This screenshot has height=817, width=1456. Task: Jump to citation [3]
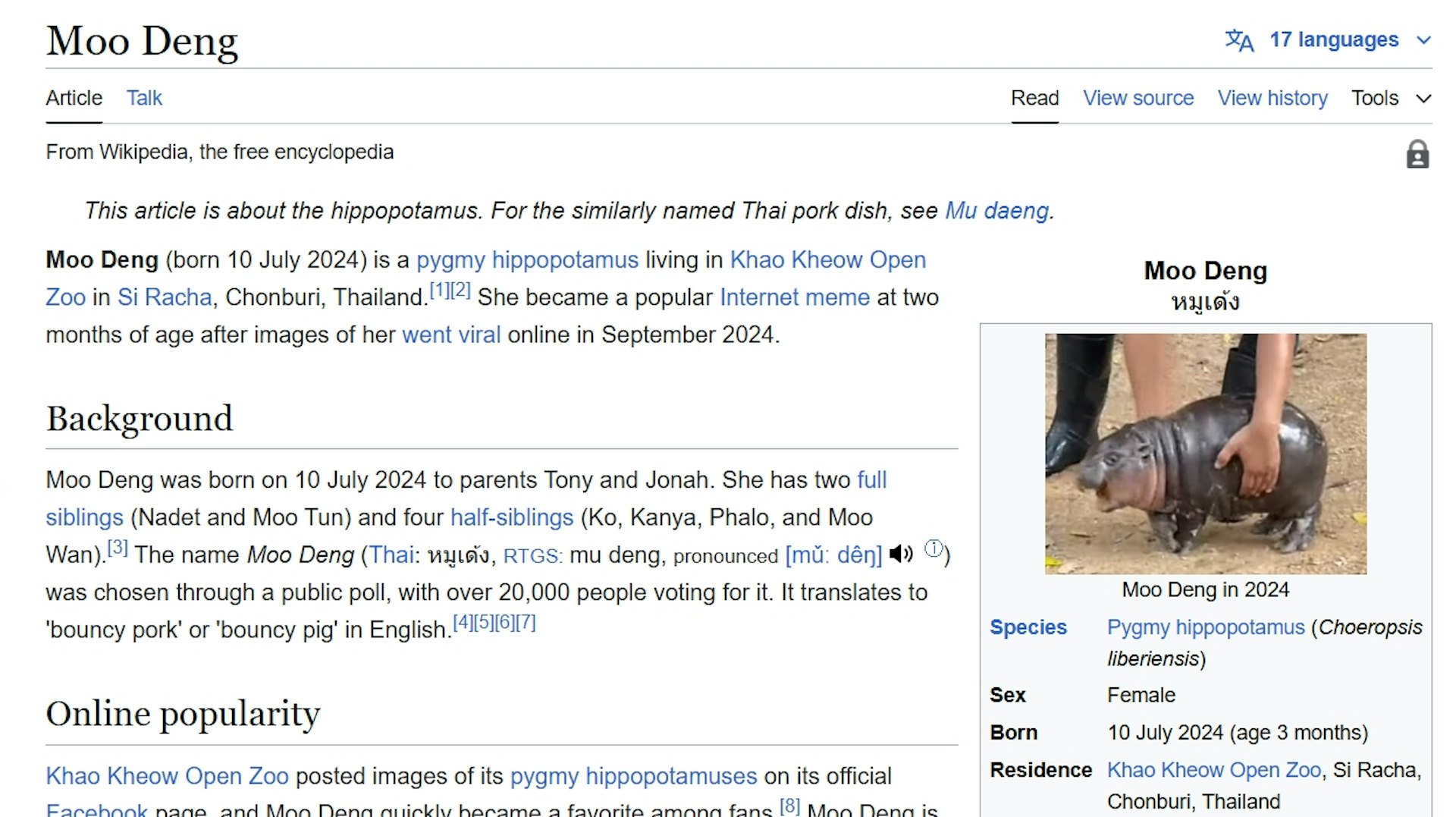coord(118,548)
